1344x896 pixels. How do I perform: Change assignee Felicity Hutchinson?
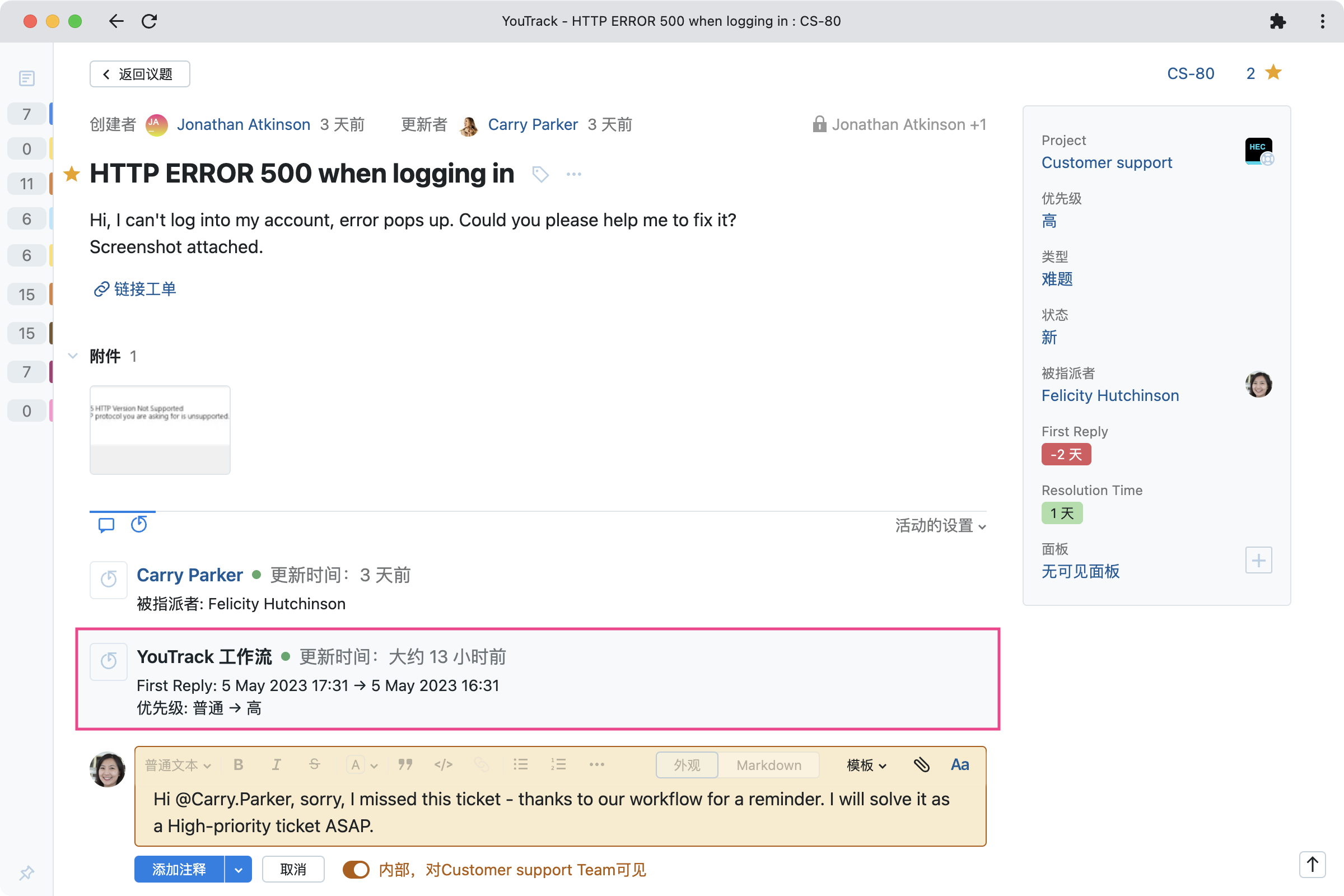click(x=1110, y=395)
